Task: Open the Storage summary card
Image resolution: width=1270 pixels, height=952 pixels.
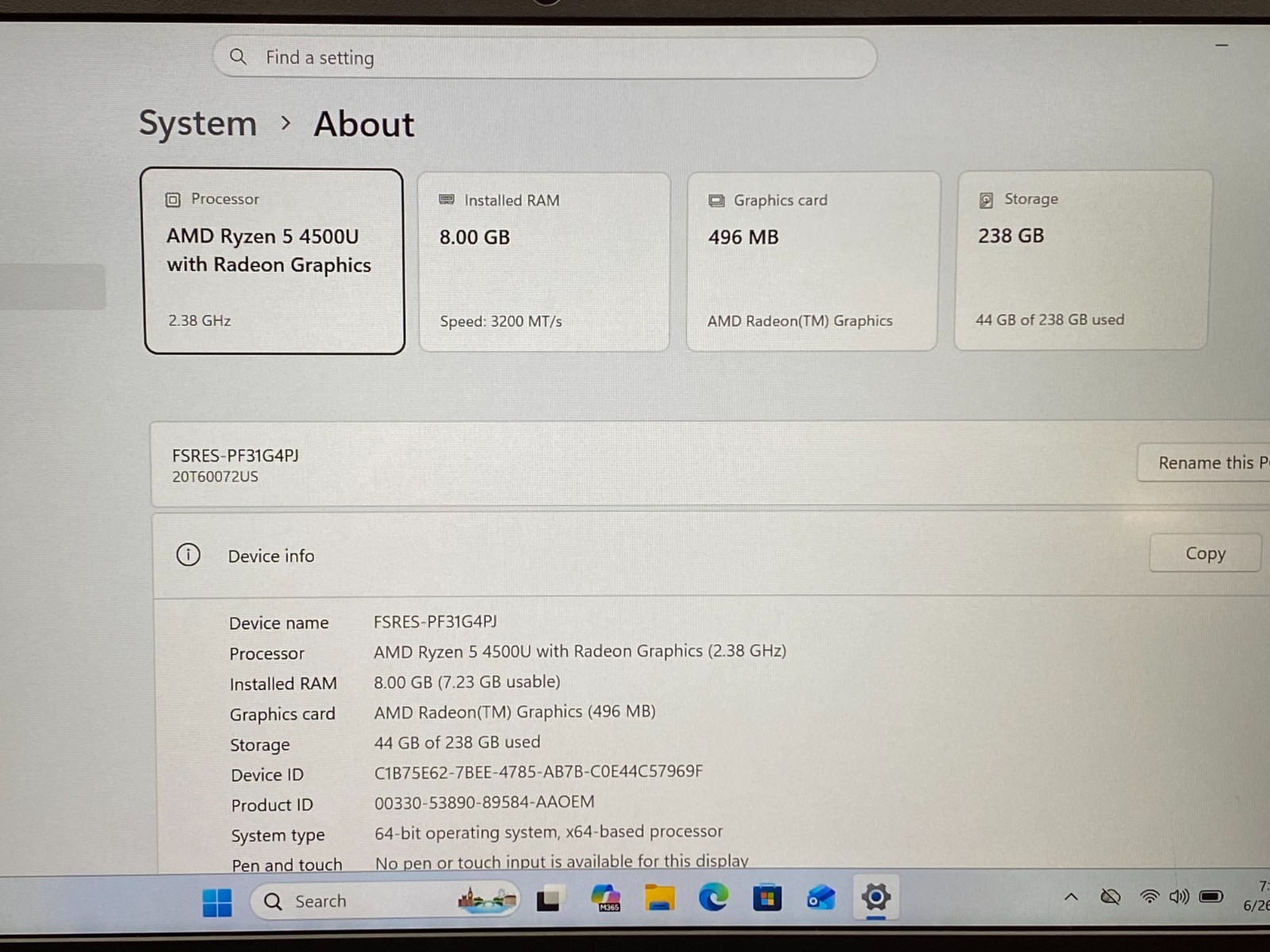Action: coord(1082,260)
